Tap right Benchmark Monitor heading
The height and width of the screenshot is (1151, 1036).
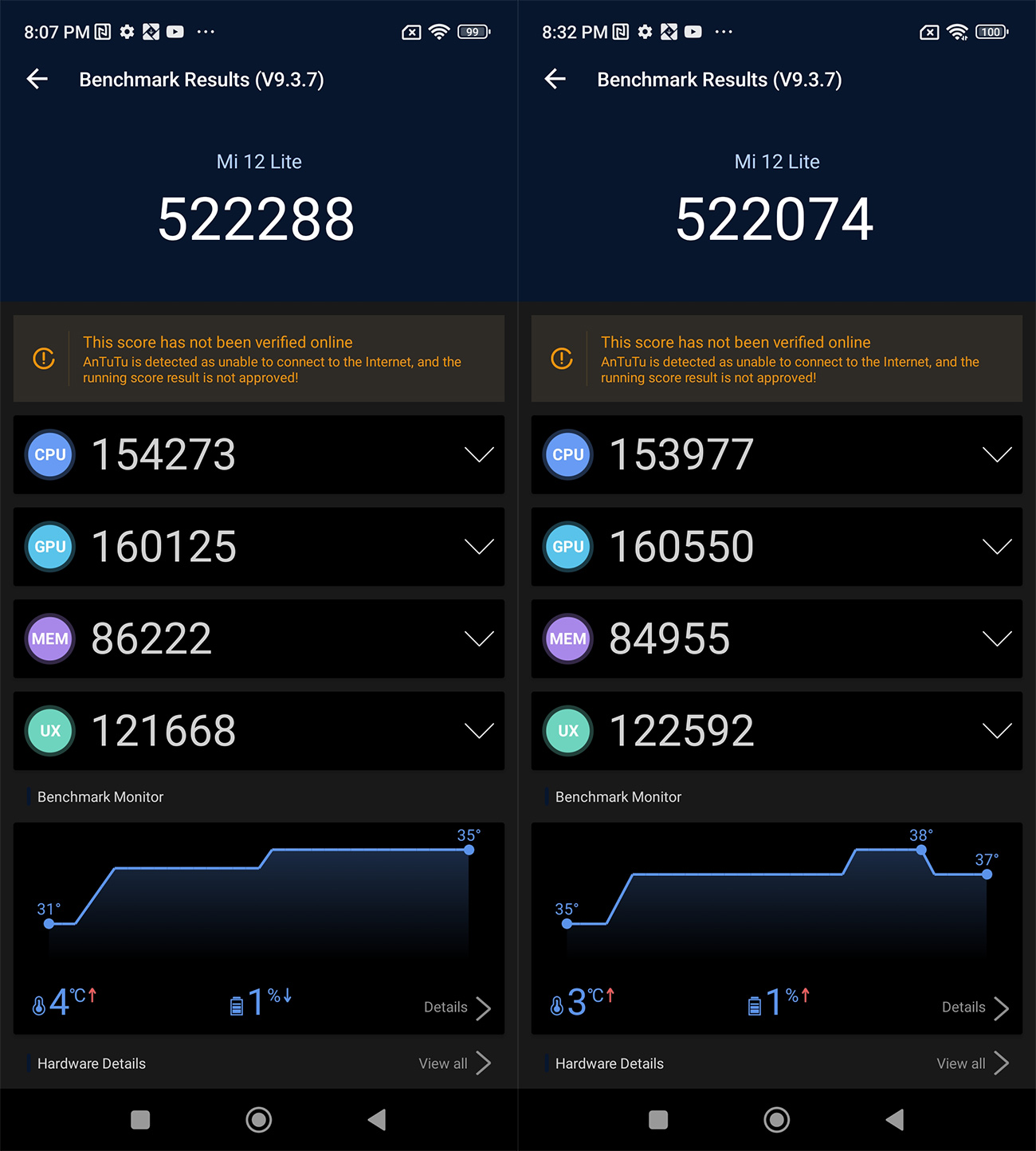(618, 797)
